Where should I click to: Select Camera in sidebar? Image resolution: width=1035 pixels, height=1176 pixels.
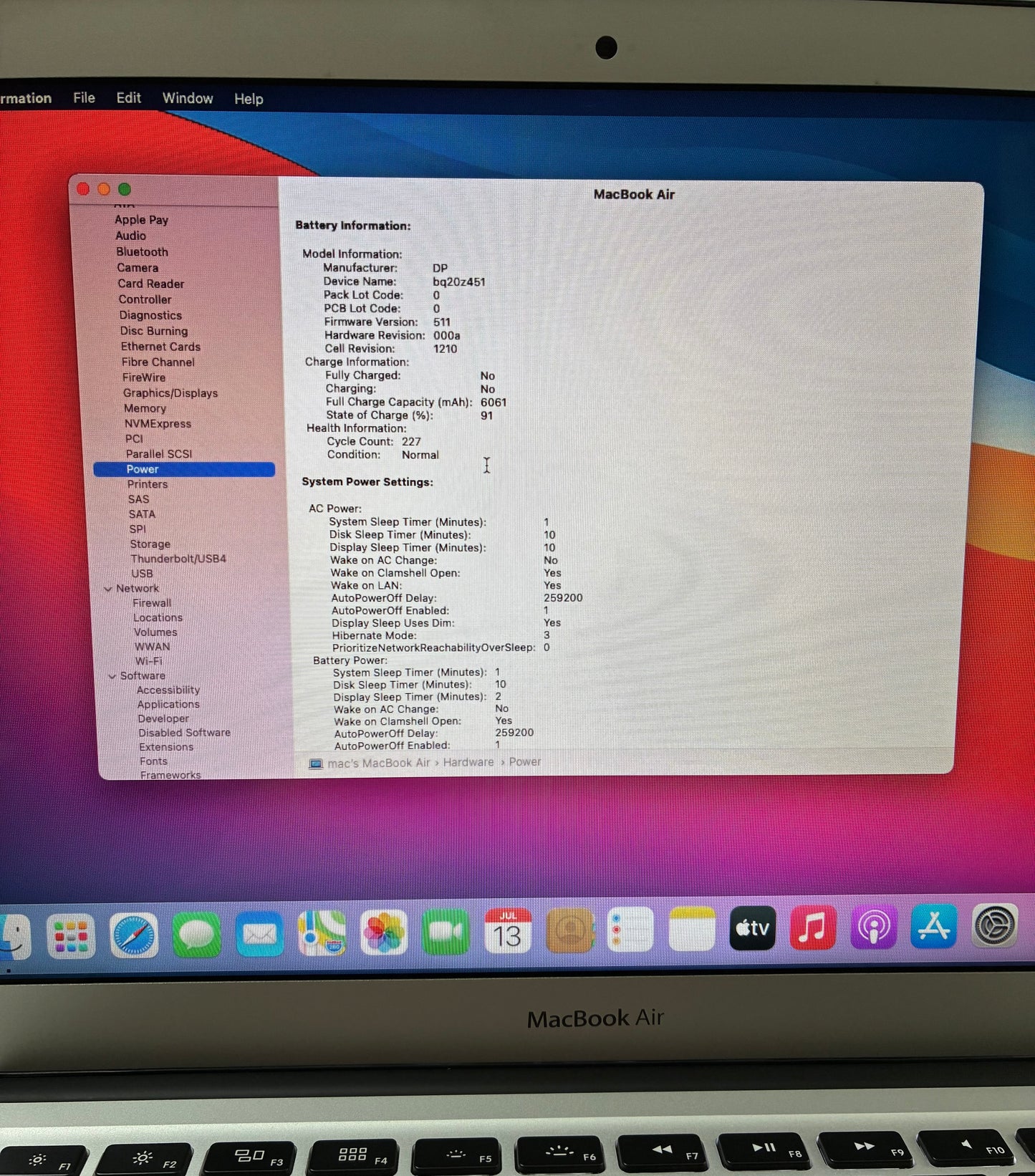pos(138,268)
